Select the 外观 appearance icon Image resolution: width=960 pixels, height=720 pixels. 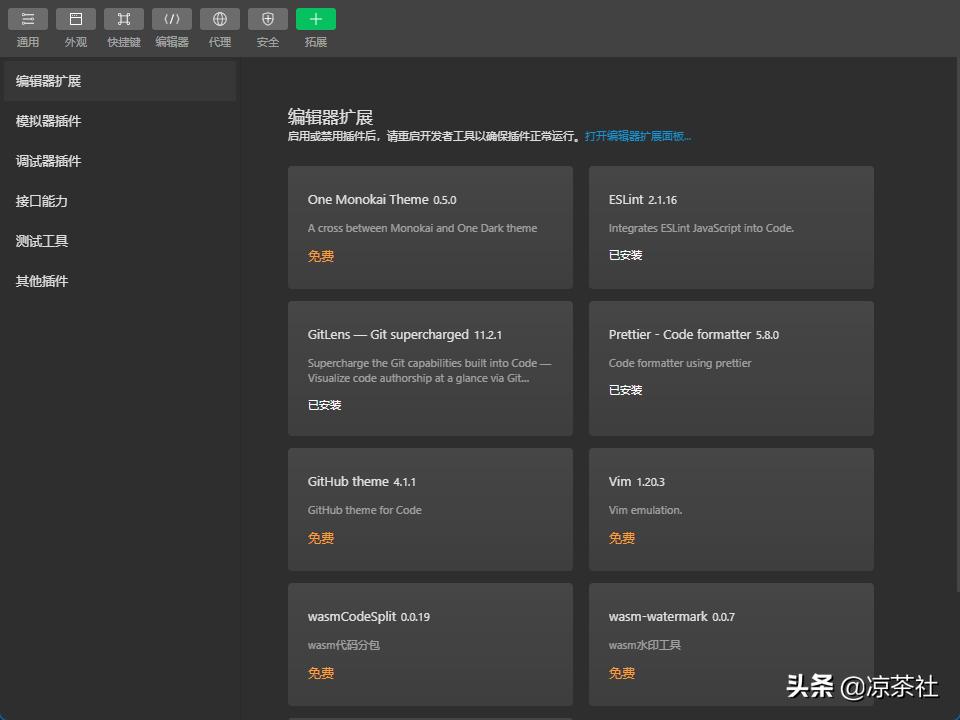(x=76, y=19)
